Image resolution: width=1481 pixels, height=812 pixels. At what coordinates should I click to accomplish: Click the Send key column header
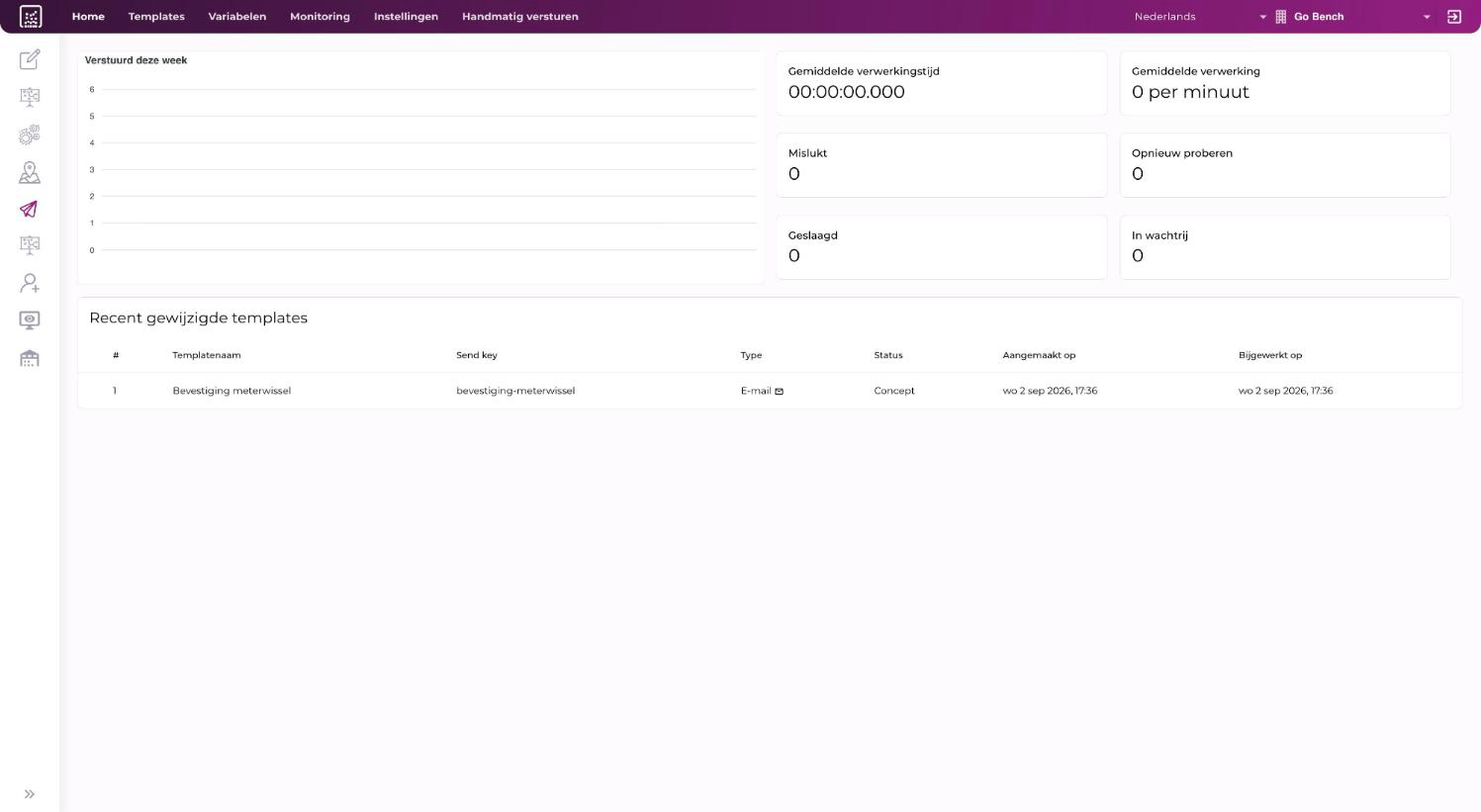click(x=477, y=355)
